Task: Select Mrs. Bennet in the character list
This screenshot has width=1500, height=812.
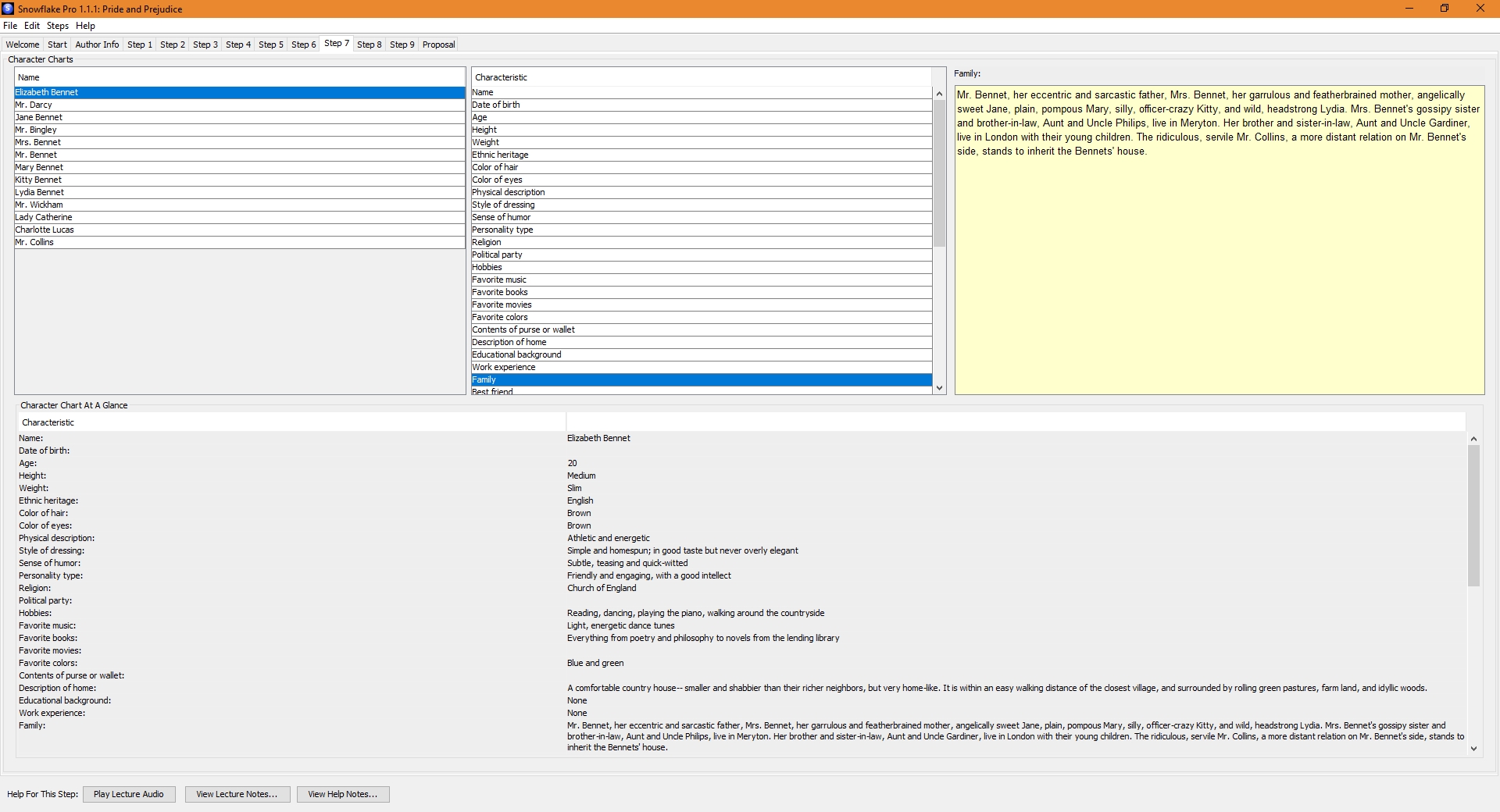Action: pos(240,142)
